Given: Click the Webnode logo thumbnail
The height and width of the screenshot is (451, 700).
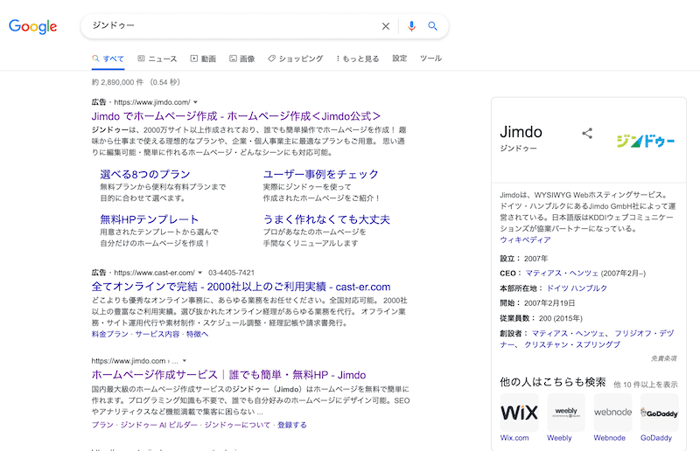Looking at the screenshot, I should click(613, 413).
